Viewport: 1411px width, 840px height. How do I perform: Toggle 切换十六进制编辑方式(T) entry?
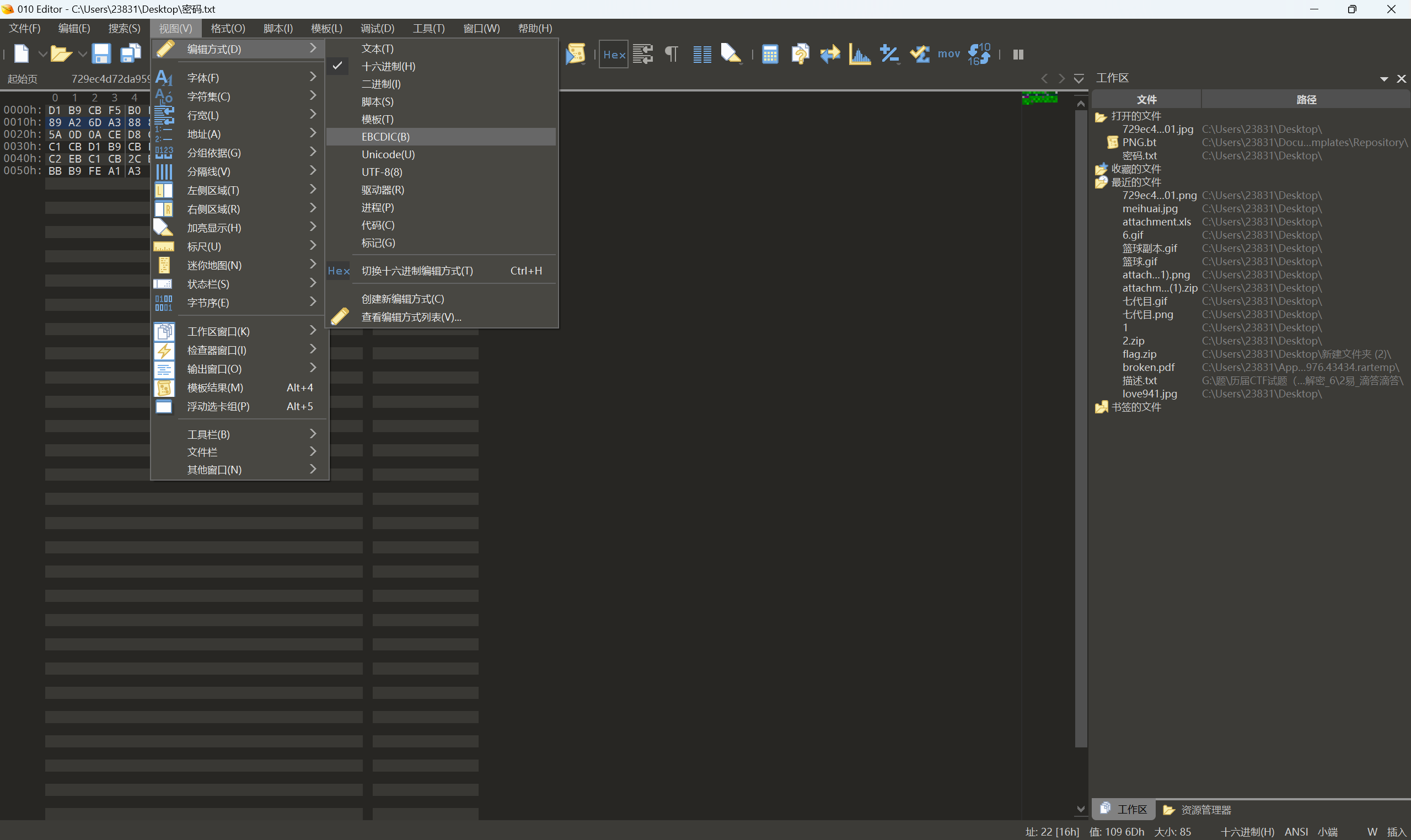[442, 271]
